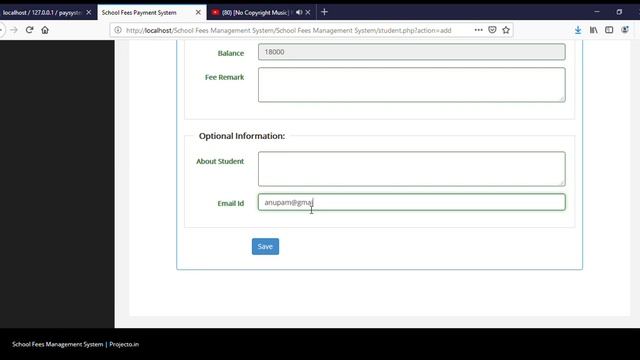Viewport: 640px width, 360px height.
Task: Open the library icon
Action: tap(593, 30)
